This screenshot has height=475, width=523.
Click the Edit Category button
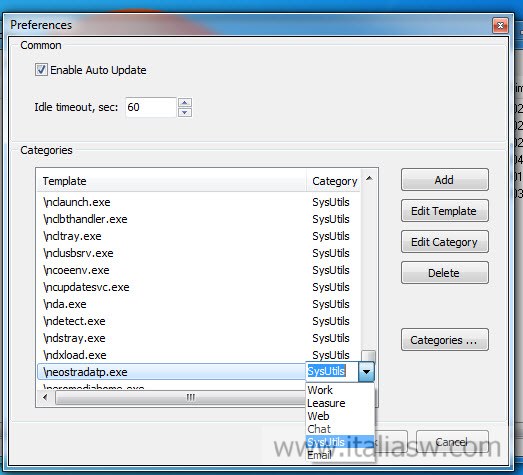445,242
